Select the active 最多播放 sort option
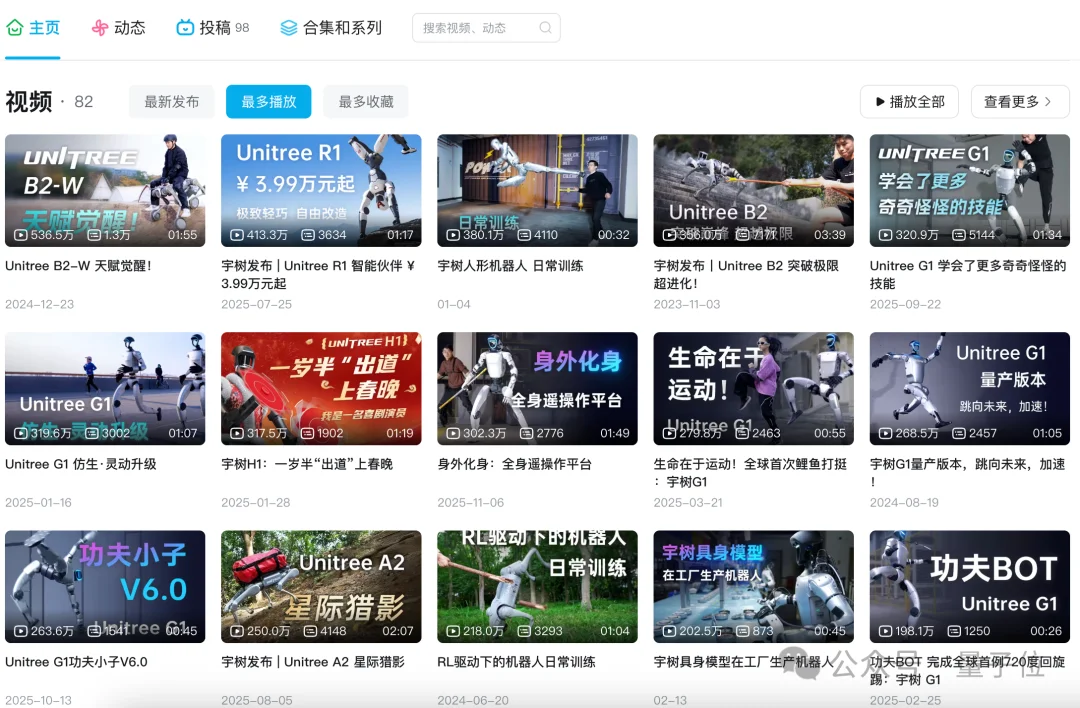 click(x=268, y=101)
